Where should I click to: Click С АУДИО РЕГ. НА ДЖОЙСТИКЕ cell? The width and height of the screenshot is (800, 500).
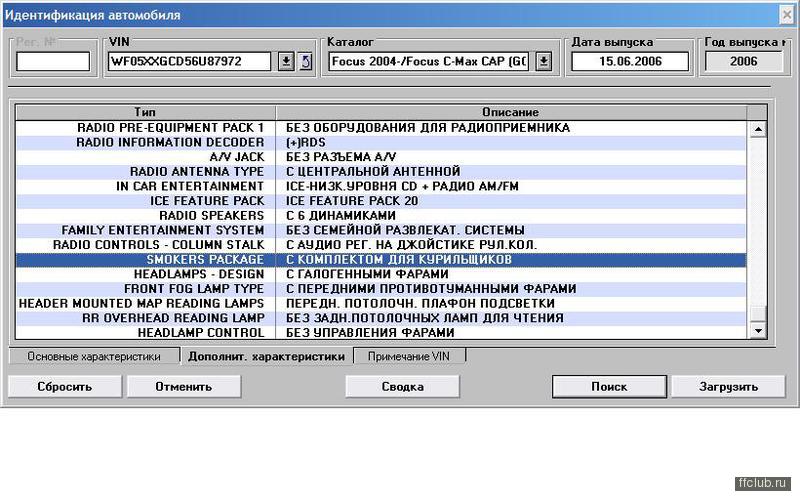[x=511, y=245]
